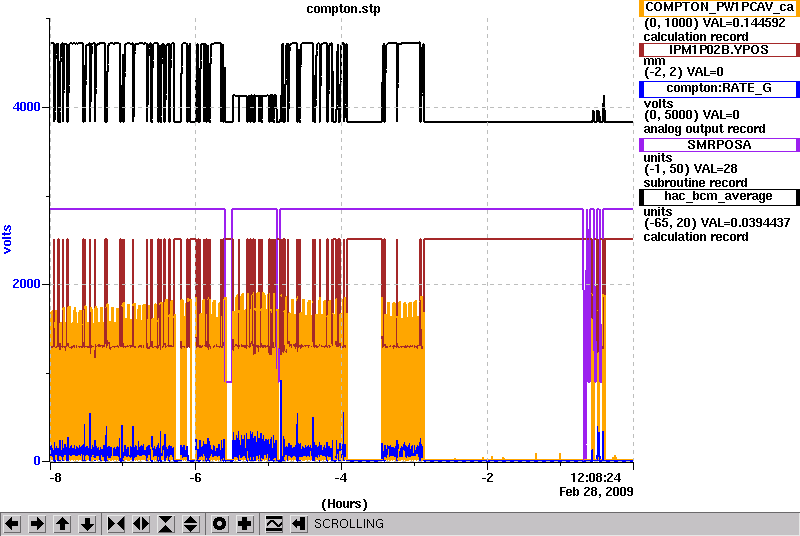Screen dimensions: 800x536
Task: Click the -8 hours x-axis tick
Action: point(55,478)
